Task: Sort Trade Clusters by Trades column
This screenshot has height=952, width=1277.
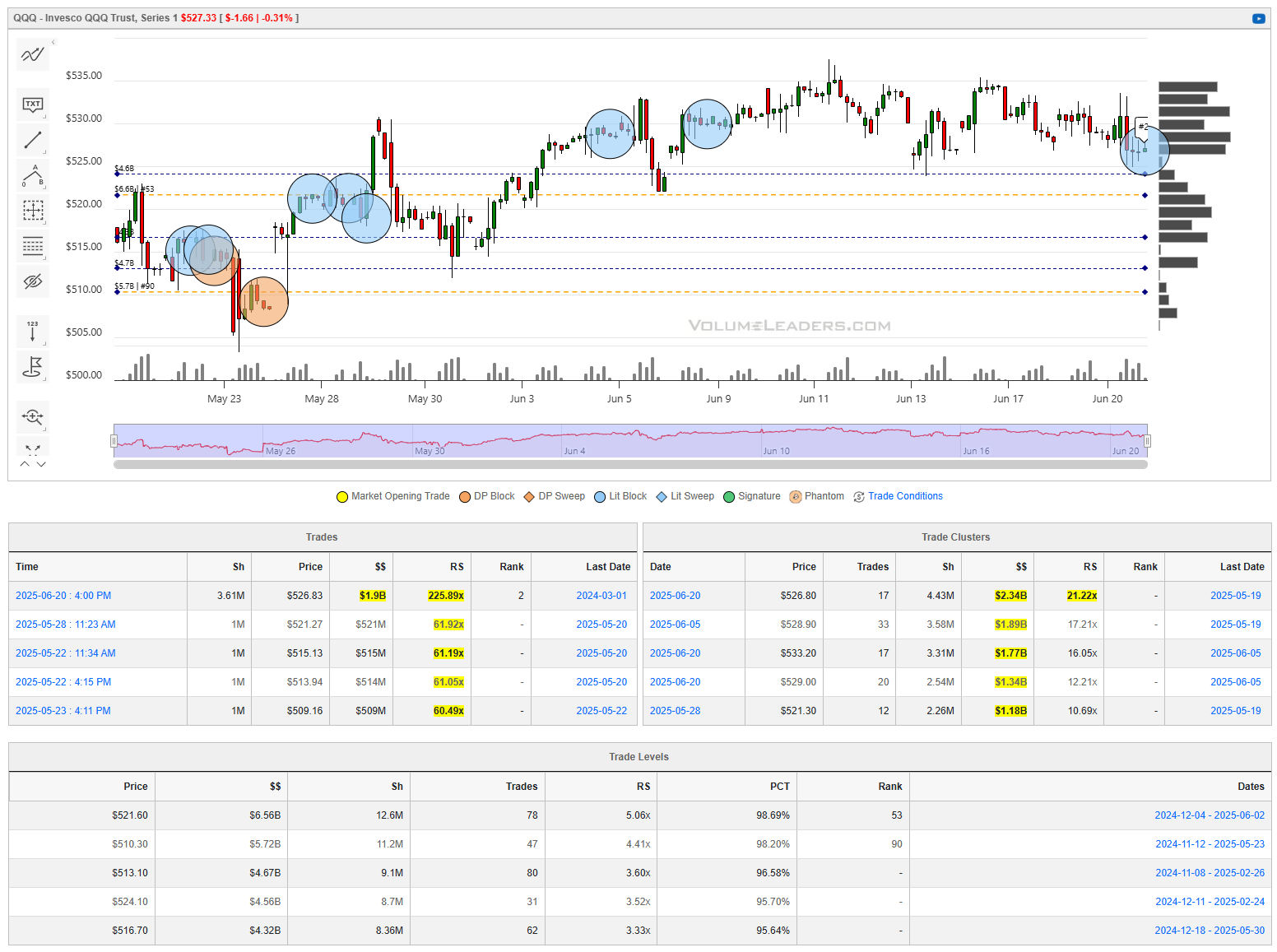Action: pyautogui.click(x=860, y=567)
